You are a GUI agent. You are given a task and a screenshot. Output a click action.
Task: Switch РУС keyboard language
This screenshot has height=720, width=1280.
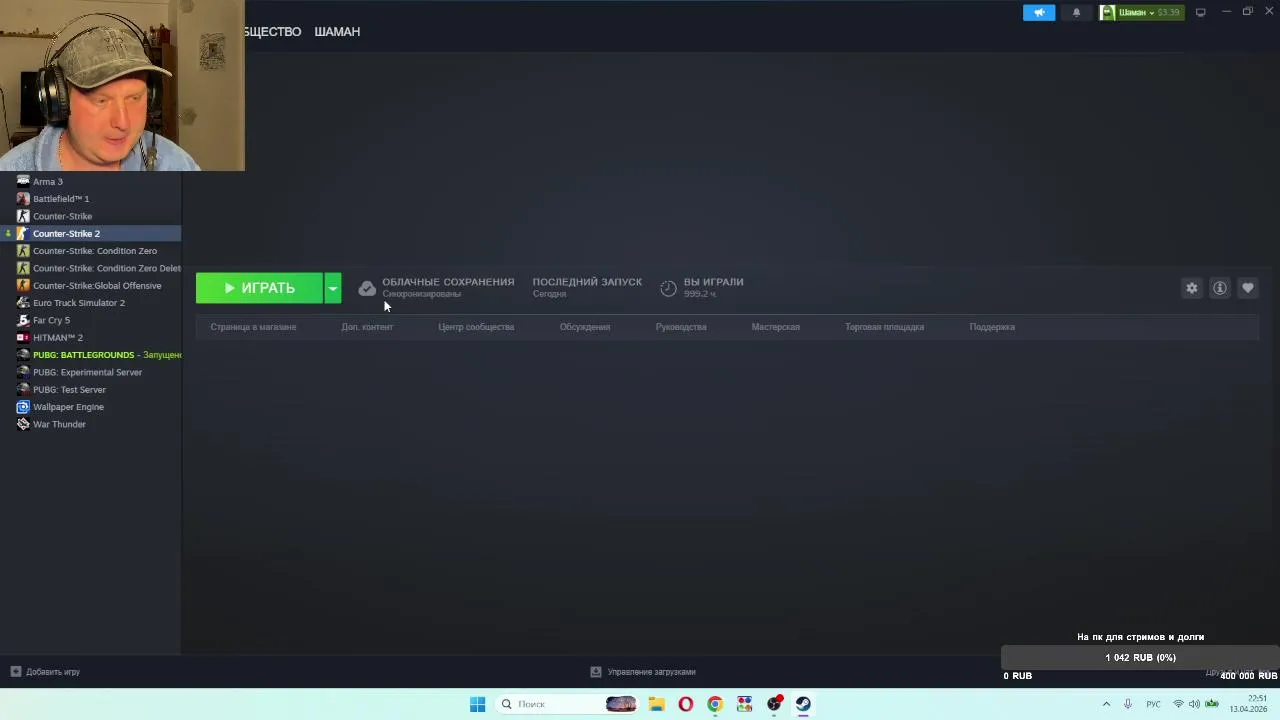(1153, 704)
